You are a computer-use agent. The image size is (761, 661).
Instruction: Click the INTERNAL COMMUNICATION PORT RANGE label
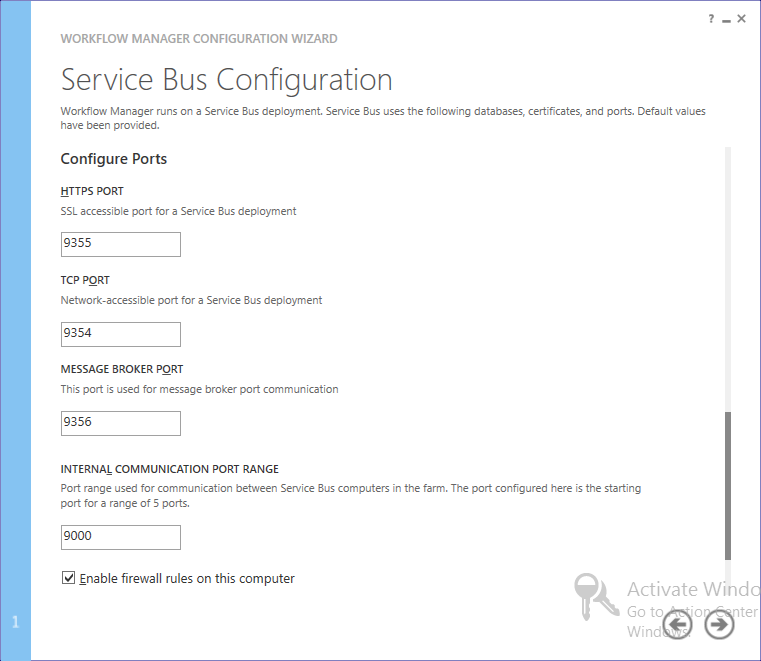(169, 469)
